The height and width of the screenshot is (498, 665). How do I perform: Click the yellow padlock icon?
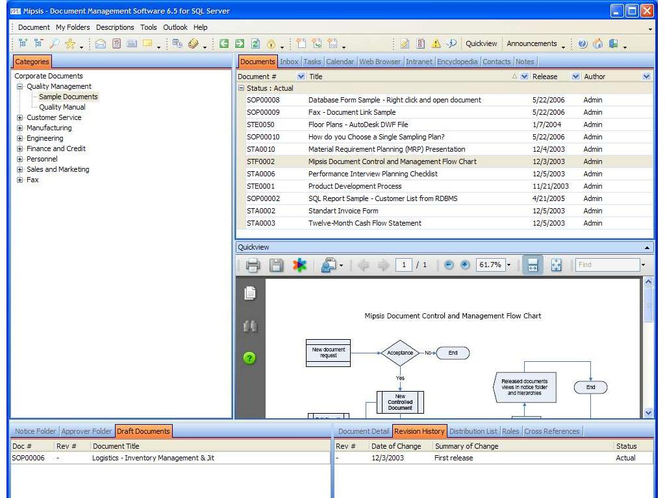pos(271,44)
